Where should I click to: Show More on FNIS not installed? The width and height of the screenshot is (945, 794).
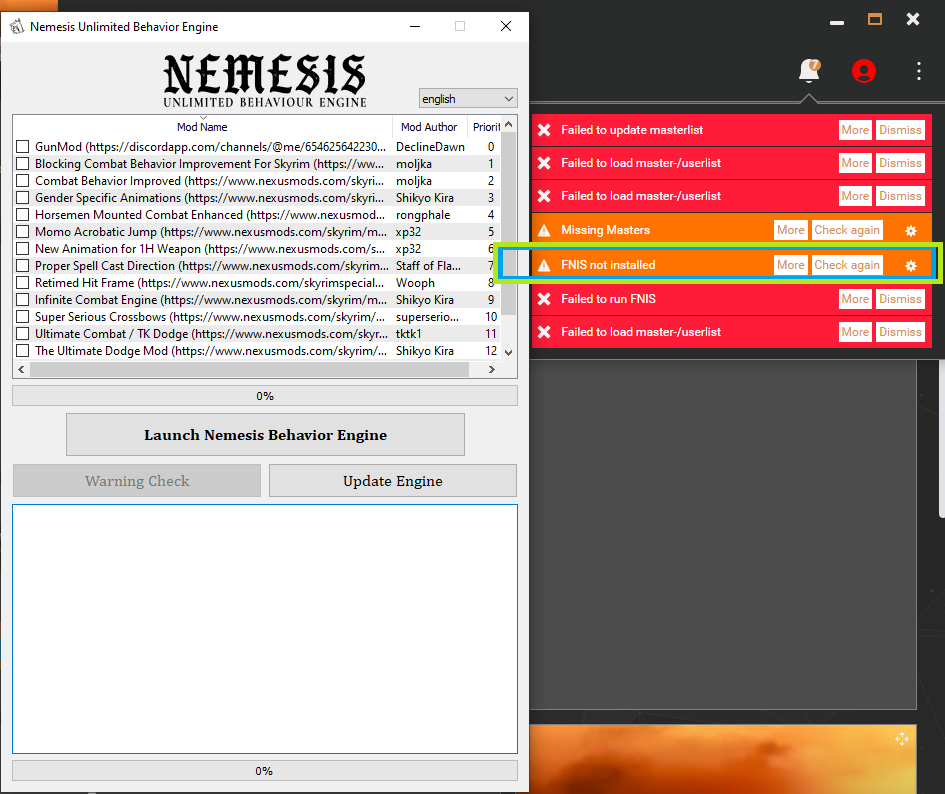coord(791,265)
